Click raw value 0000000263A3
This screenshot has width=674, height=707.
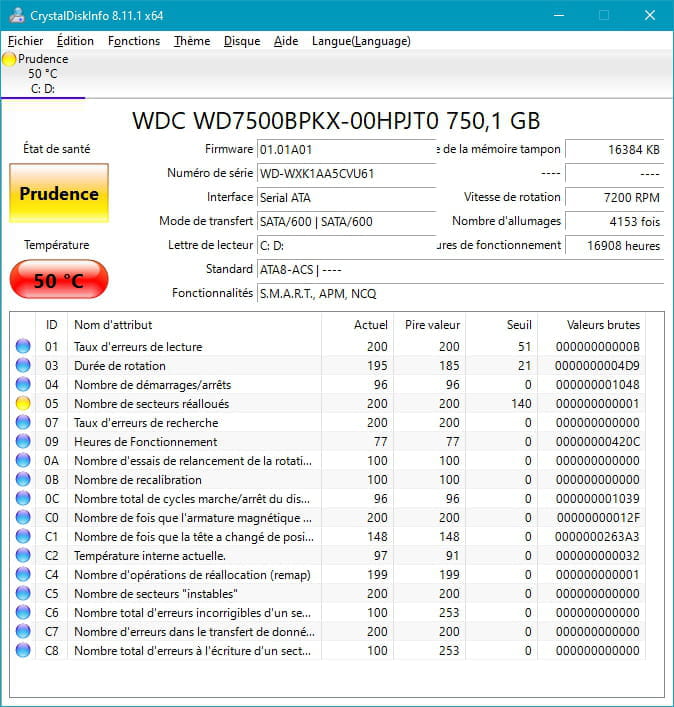tap(597, 537)
